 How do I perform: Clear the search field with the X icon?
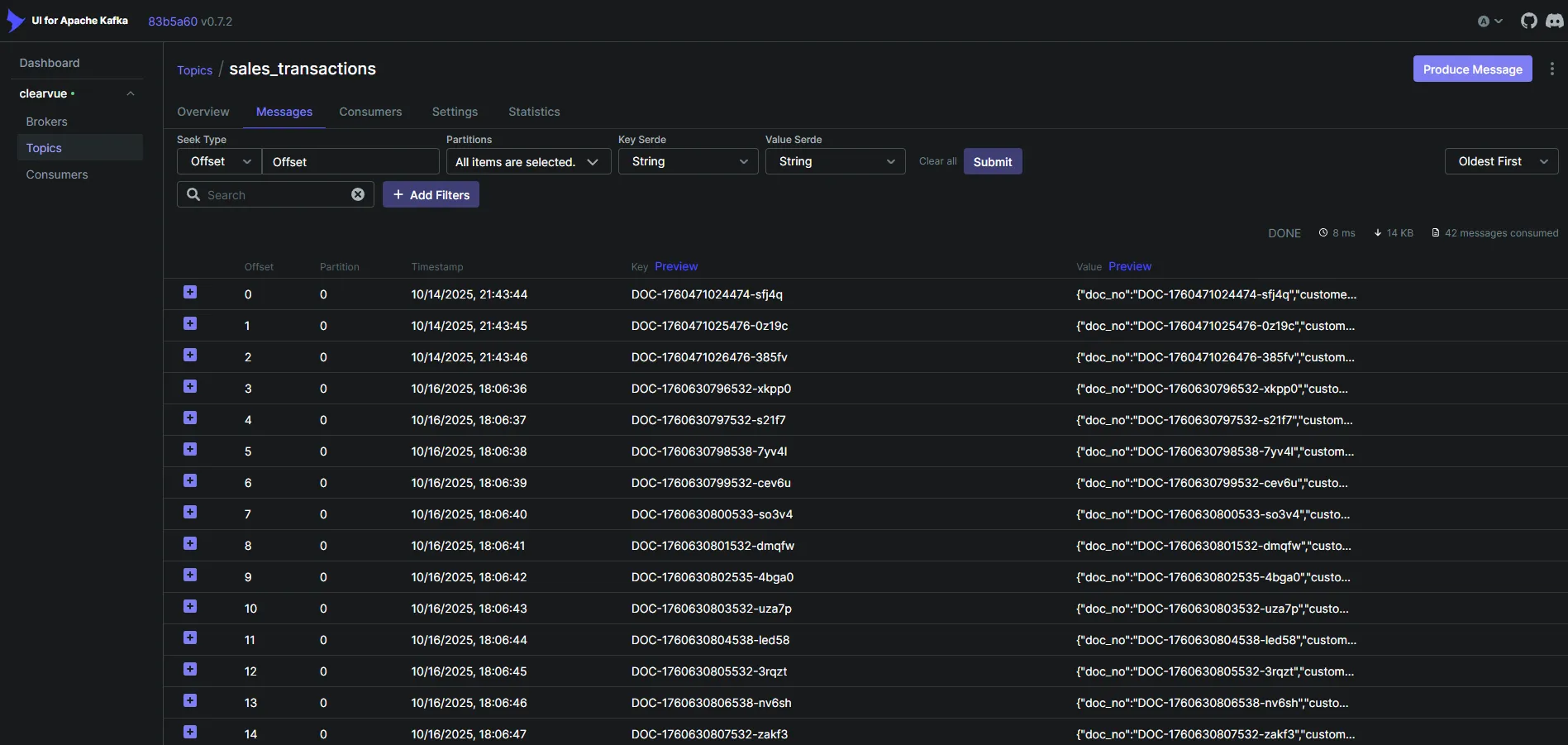click(x=358, y=194)
